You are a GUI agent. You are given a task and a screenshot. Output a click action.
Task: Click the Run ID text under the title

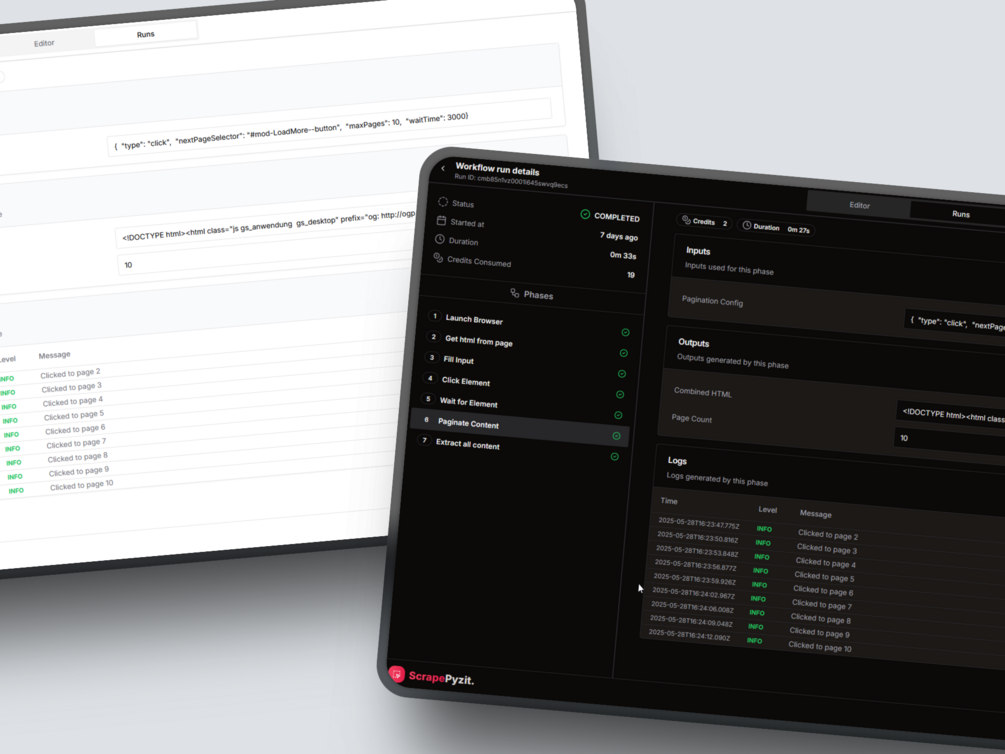pos(511,181)
